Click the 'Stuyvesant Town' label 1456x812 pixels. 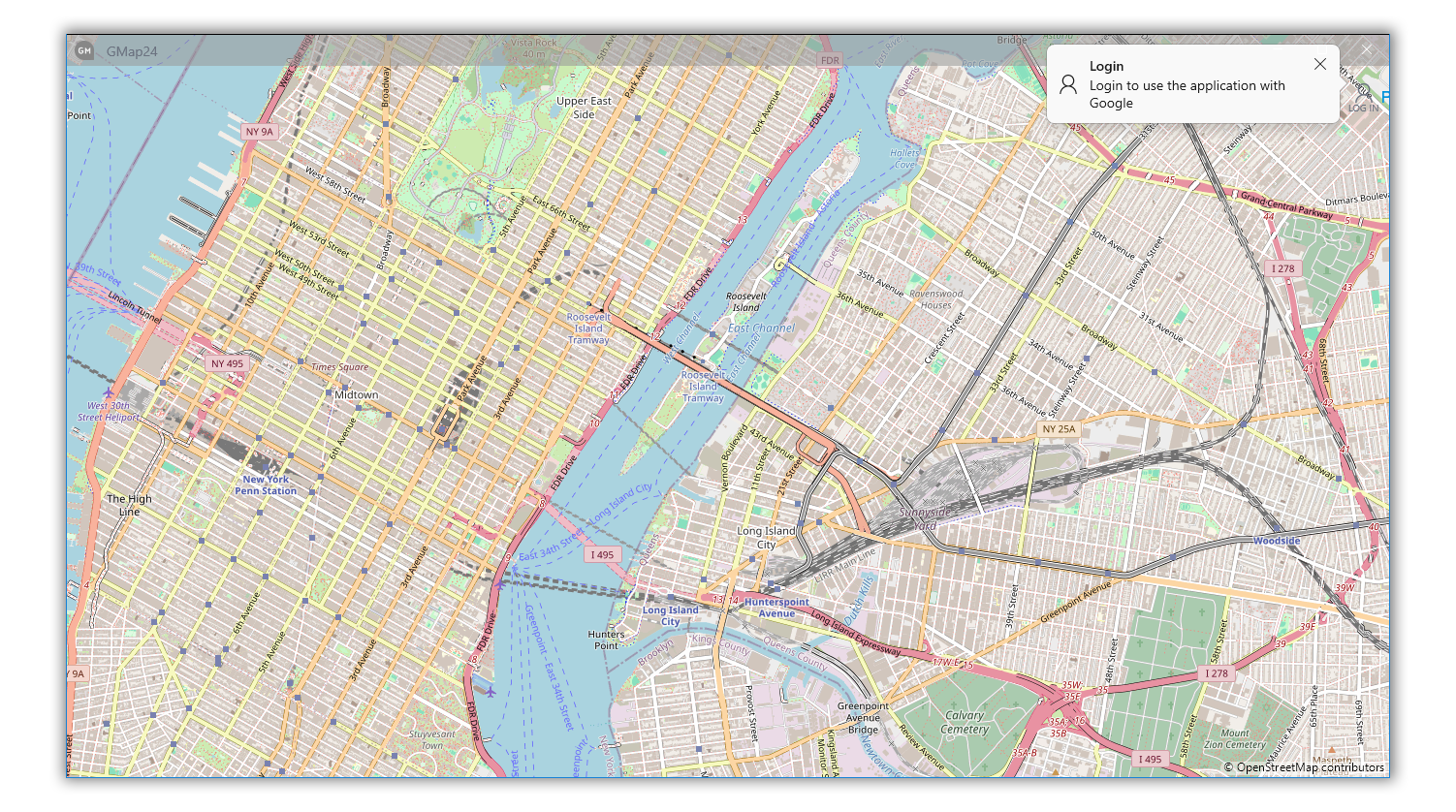tap(432, 739)
